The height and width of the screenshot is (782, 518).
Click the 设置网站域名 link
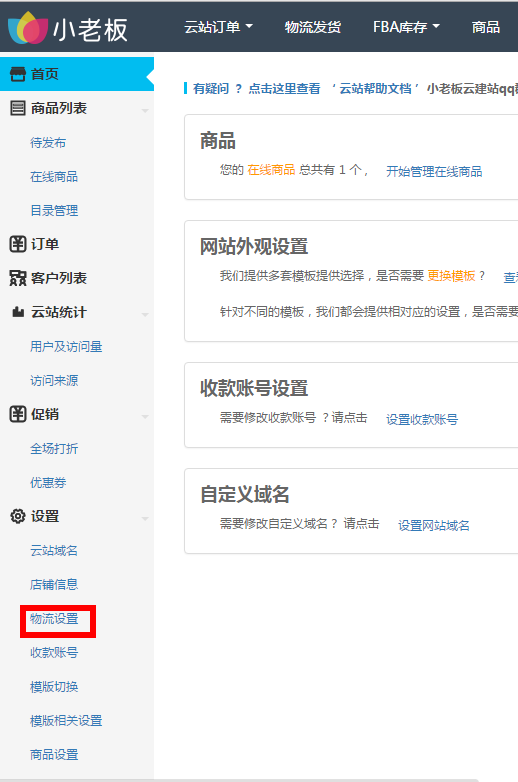[x=434, y=526]
